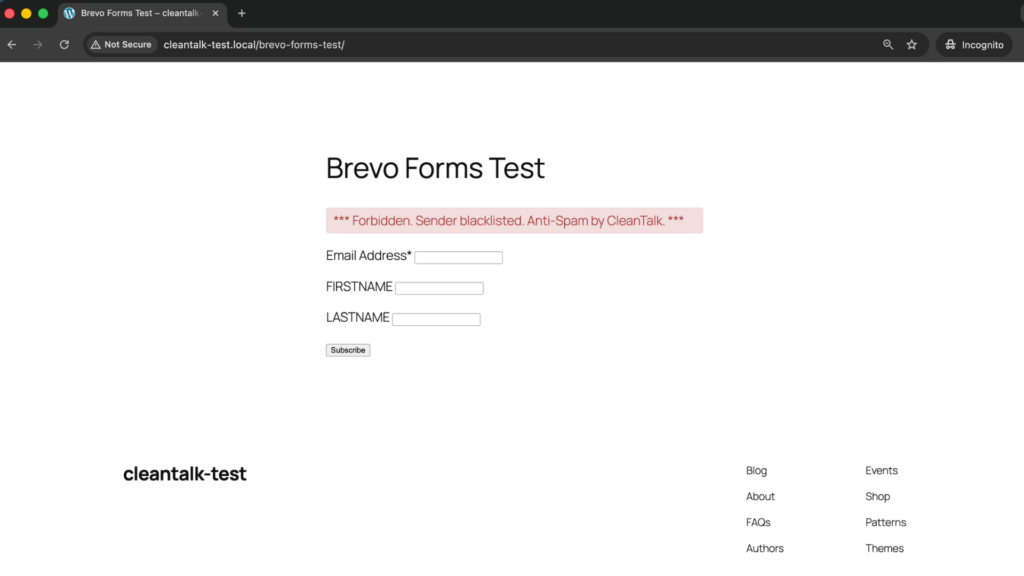Open the cleantalk-test site title link

click(185, 473)
